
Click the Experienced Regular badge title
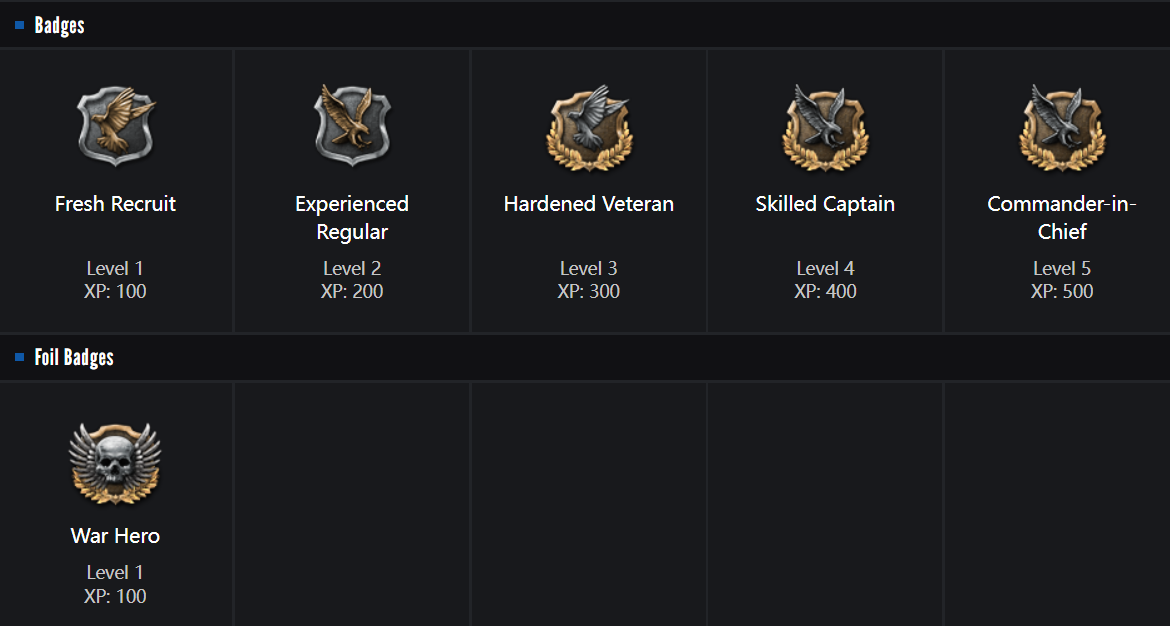coord(352,218)
